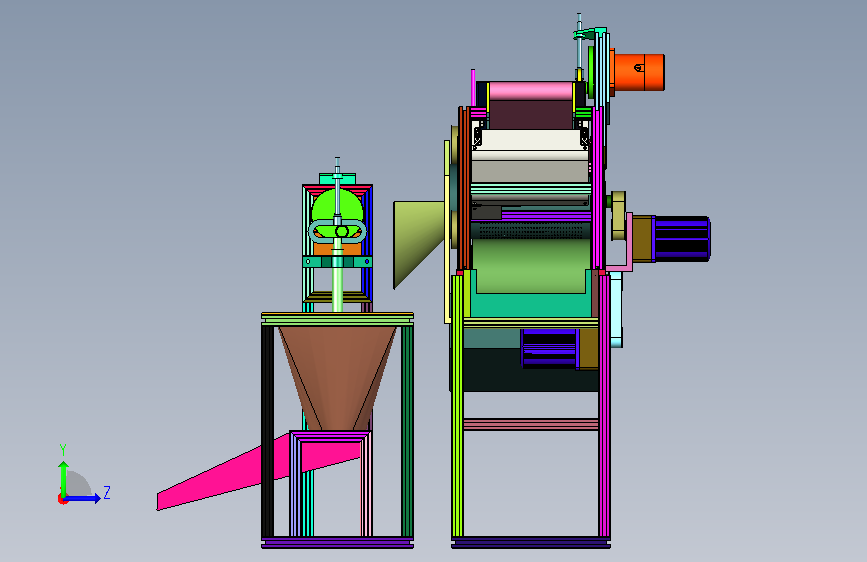Pick the dark green leg of hopper frame
This screenshot has height=562, width=867.
point(408,431)
